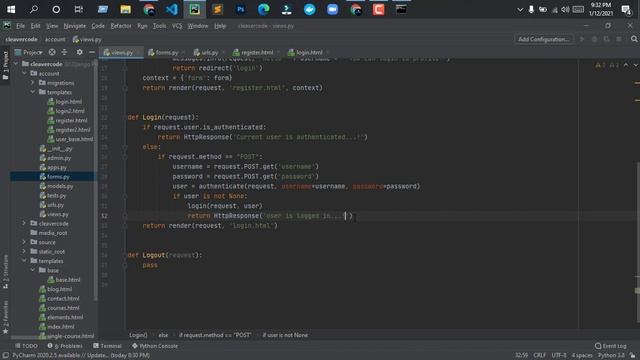
Task: Open Windows Start menu
Action: 11,9
